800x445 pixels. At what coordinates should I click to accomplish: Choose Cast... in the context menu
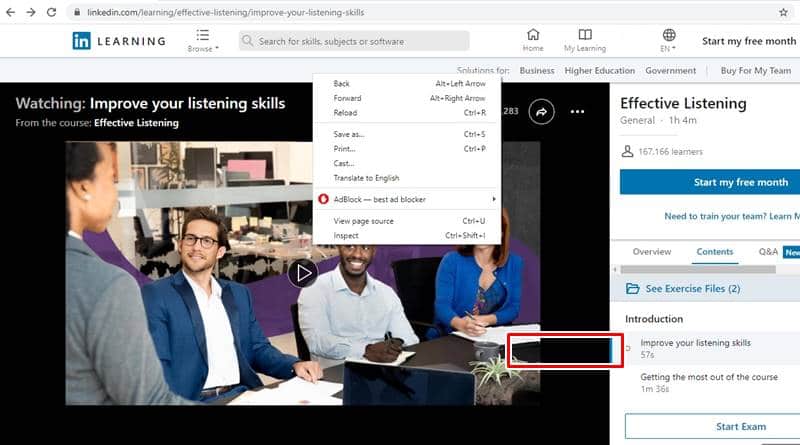(407, 163)
